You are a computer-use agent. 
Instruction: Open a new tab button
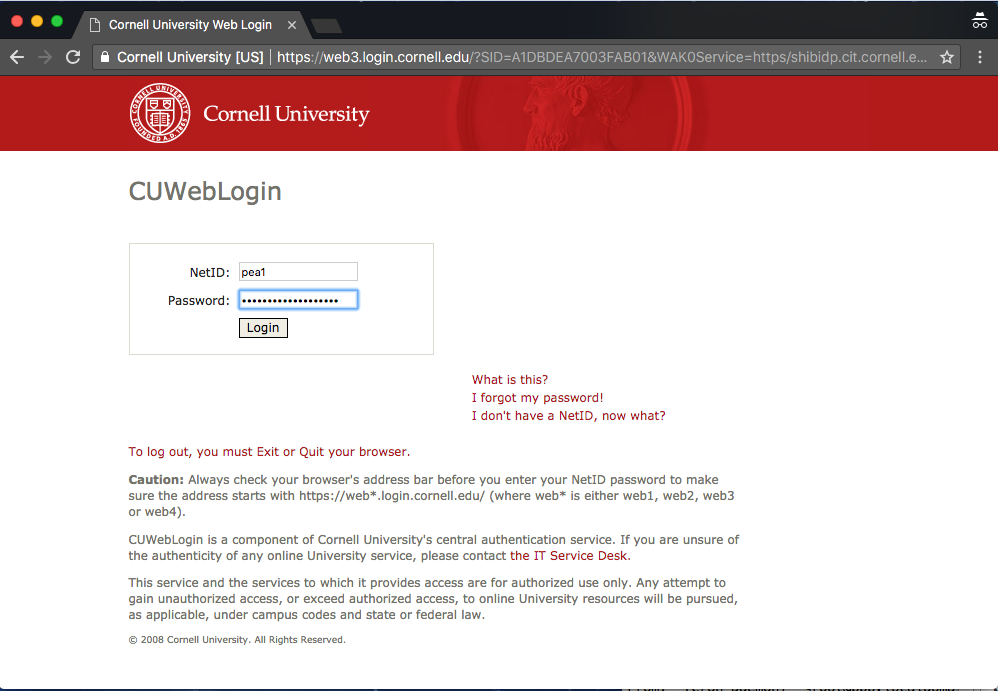click(327, 25)
